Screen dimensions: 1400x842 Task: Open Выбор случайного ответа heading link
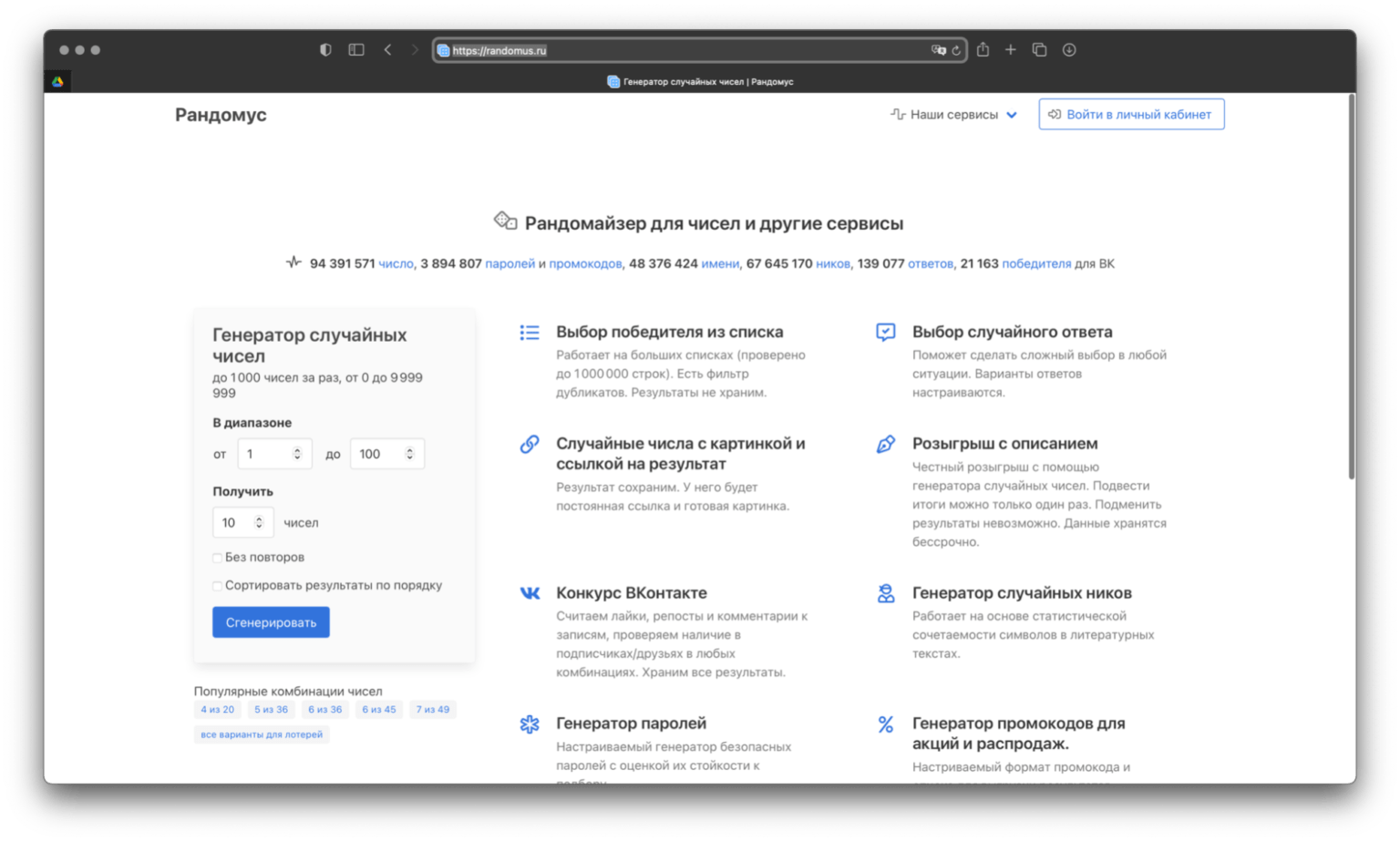pyautogui.click(x=1012, y=333)
